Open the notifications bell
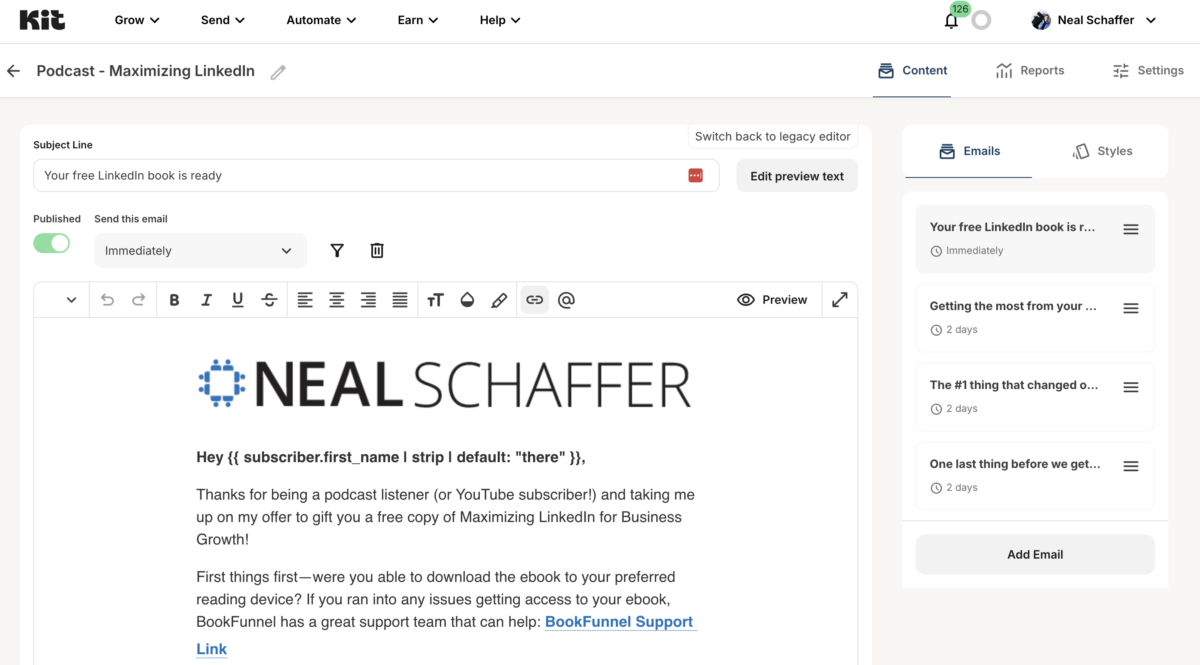Viewport: 1200px width, 665px height. click(951, 21)
